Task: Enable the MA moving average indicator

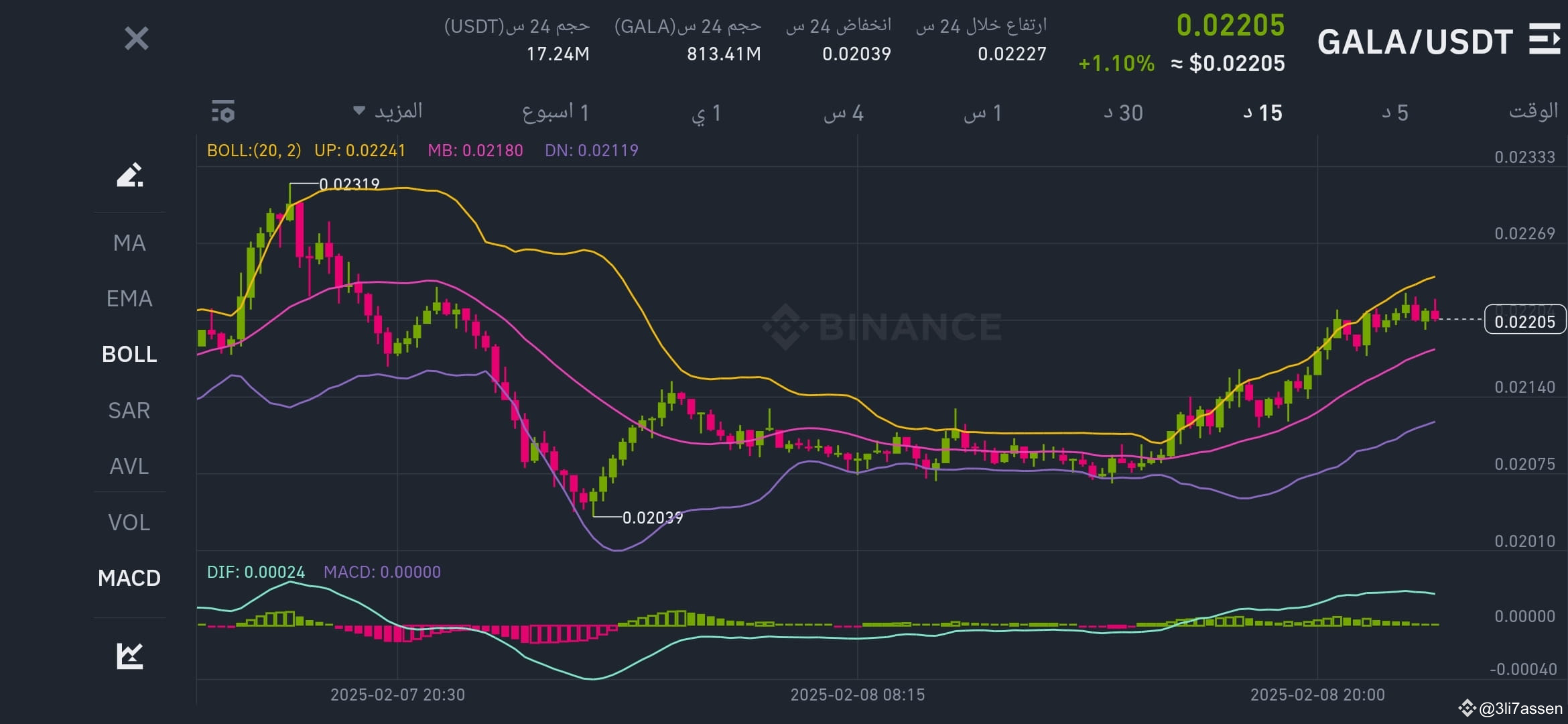Action: click(129, 243)
